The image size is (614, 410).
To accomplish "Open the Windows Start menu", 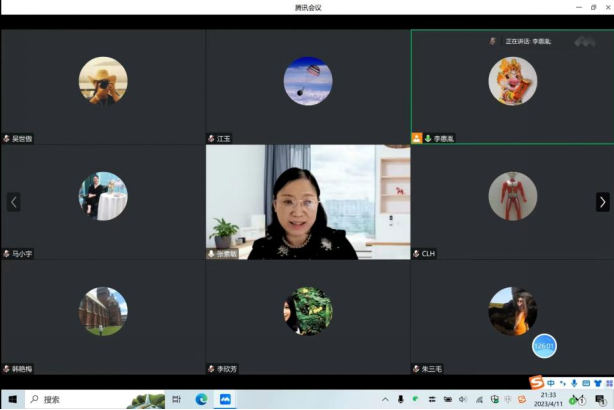I will [x=12, y=399].
